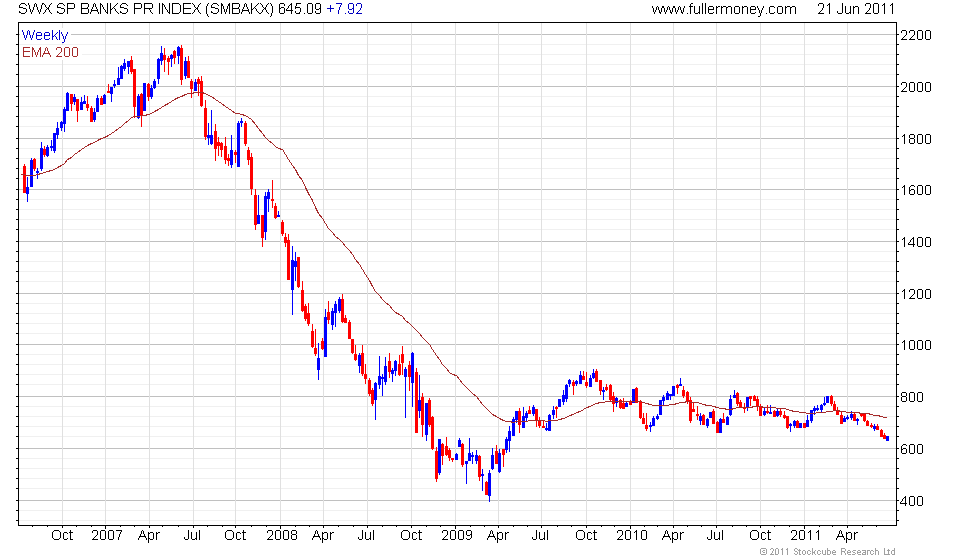This screenshot has width=980, height=560.
Task: Click the price change +7.92
Action: coord(344,9)
